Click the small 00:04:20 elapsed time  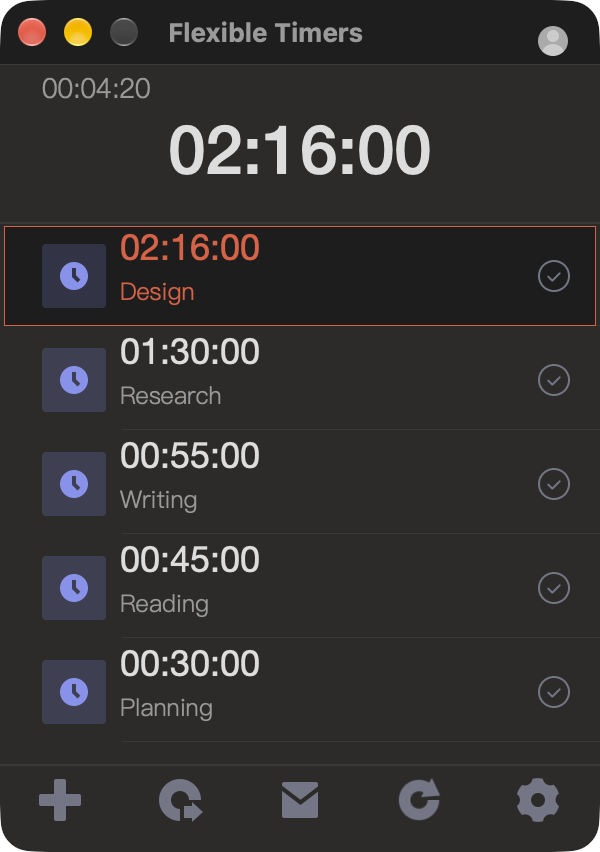(96, 89)
